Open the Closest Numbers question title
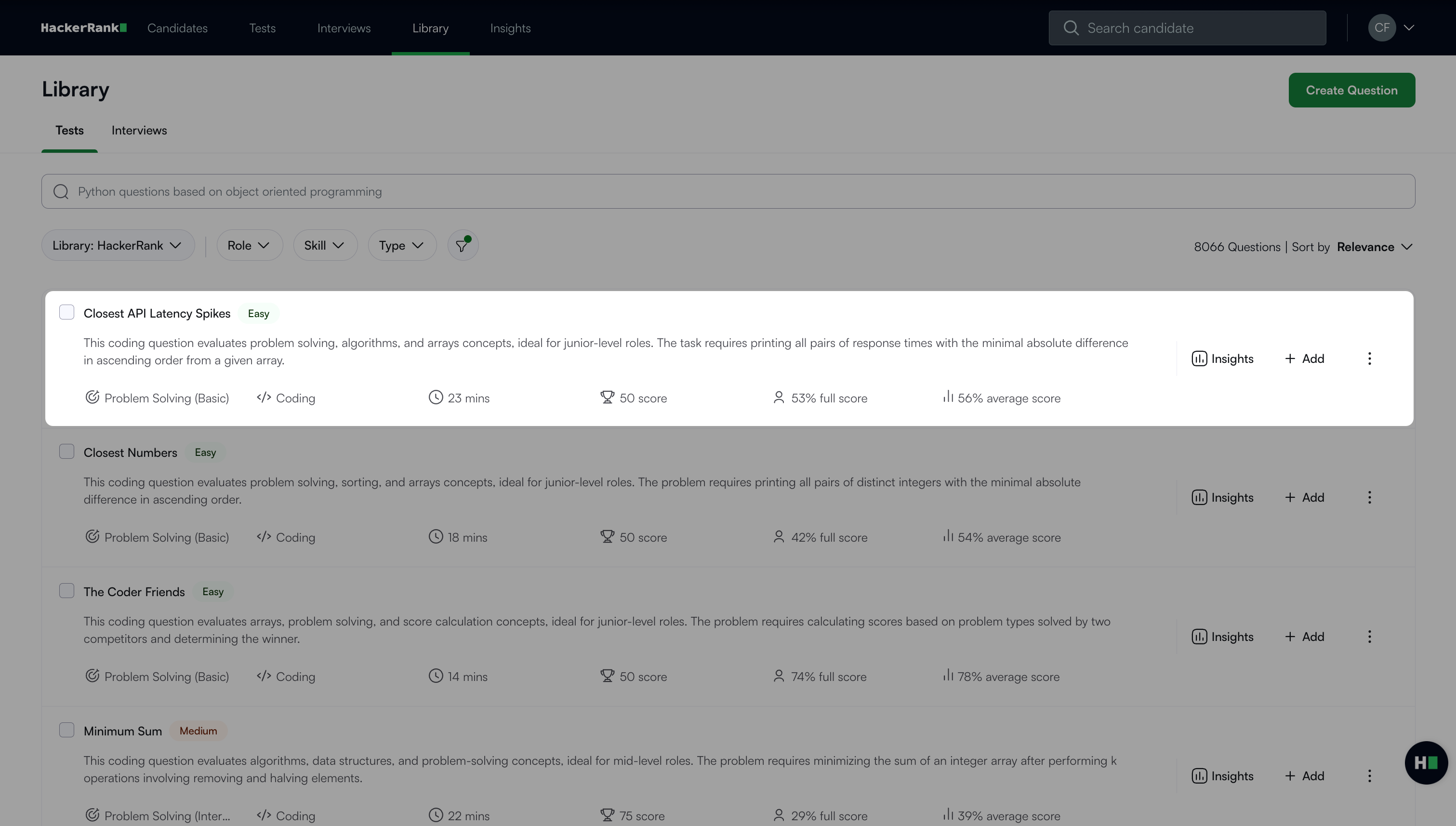The height and width of the screenshot is (826, 1456). 130,453
